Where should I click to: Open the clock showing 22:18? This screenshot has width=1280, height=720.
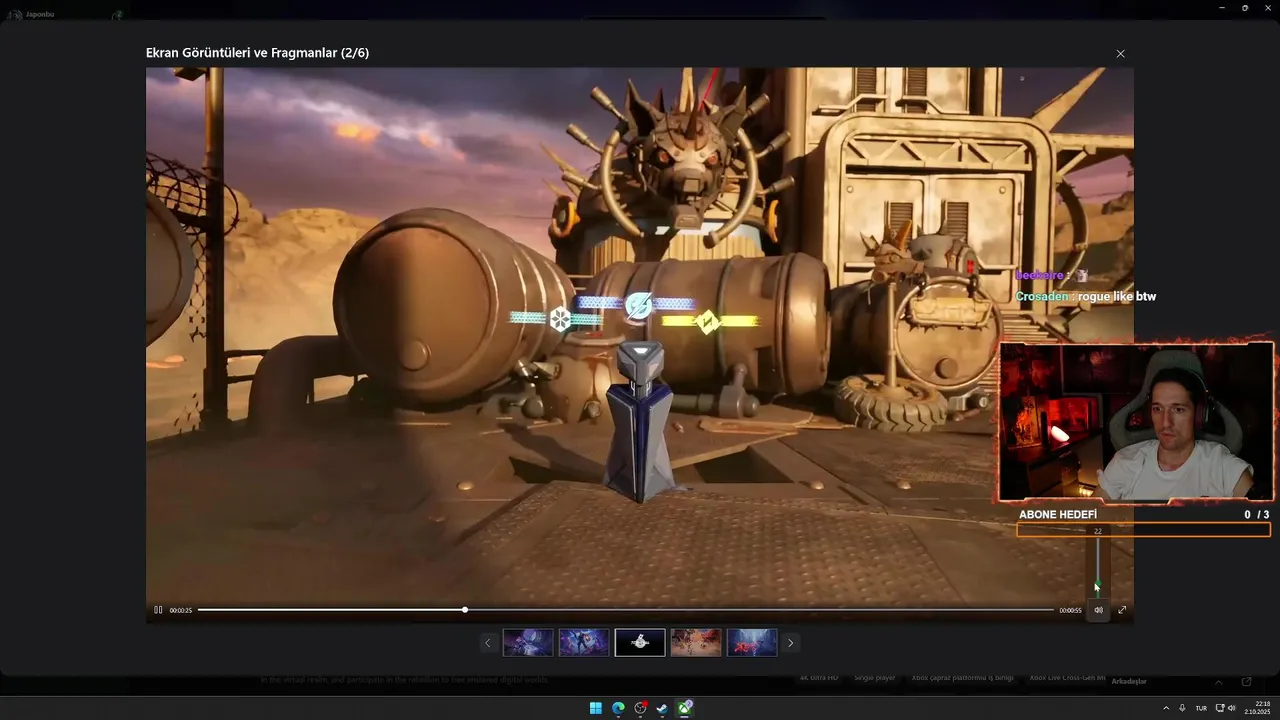(1258, 708)
